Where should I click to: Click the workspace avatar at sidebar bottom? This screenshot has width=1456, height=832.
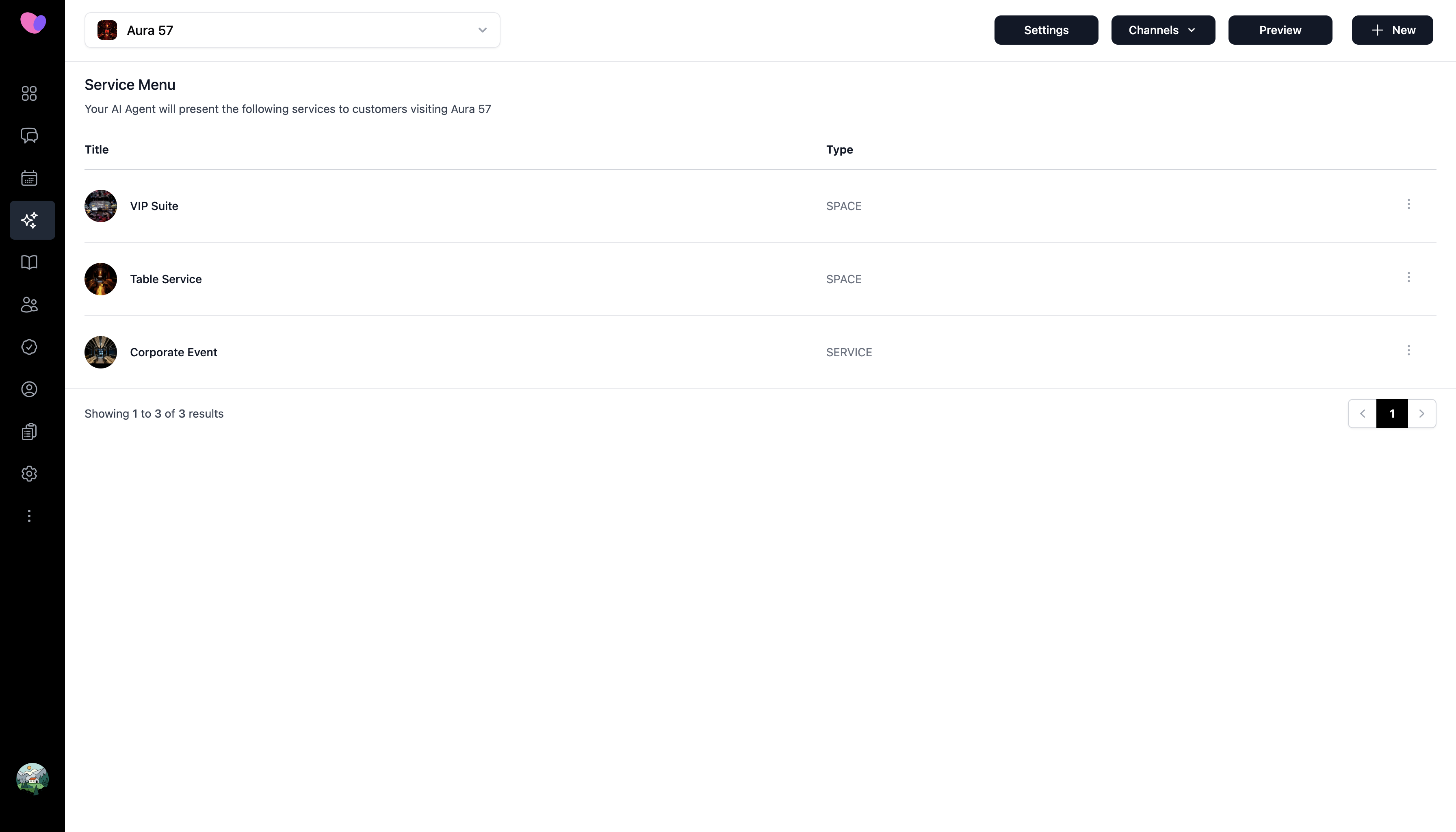32,778
